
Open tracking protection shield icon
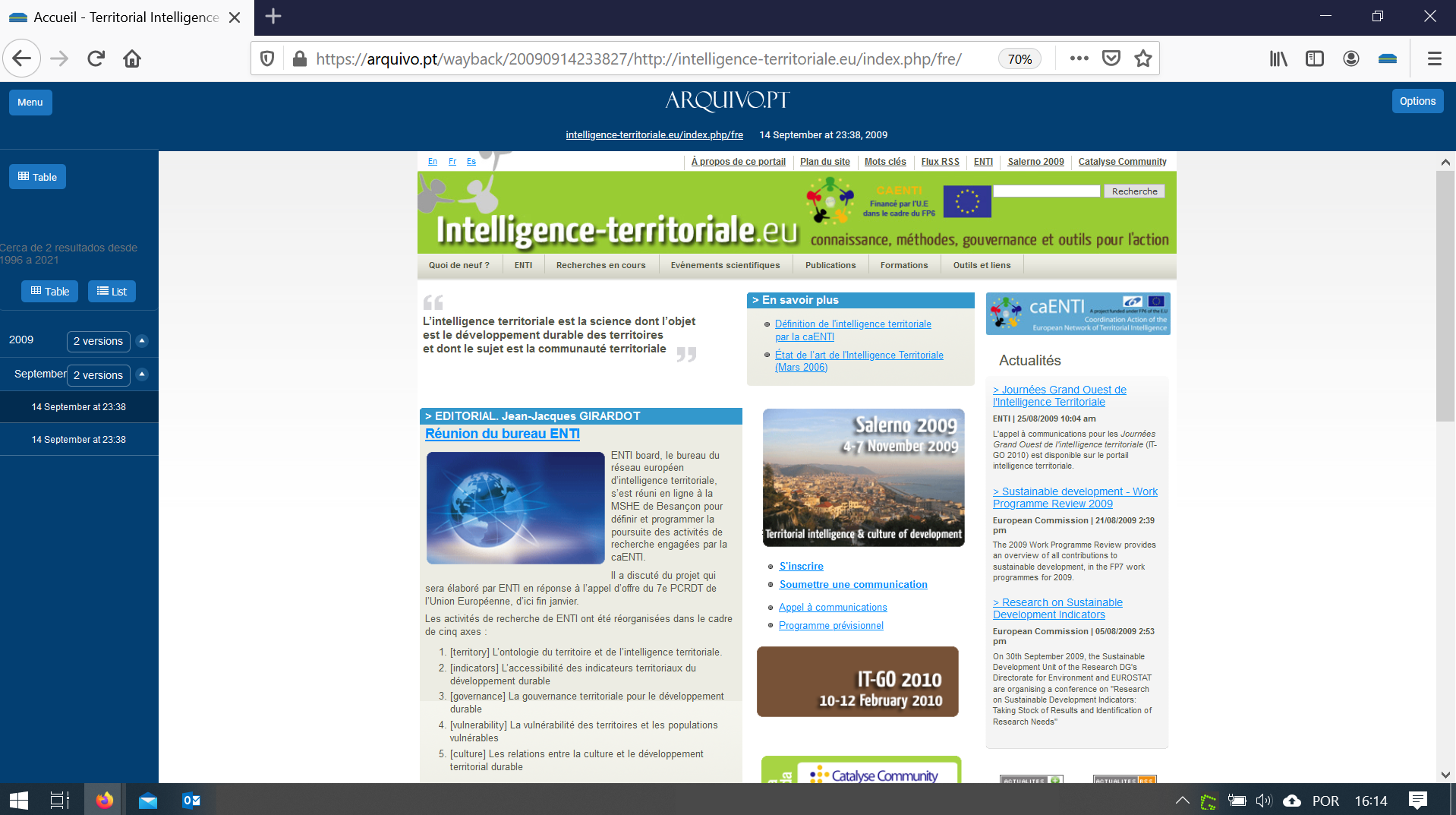[267, 58]
